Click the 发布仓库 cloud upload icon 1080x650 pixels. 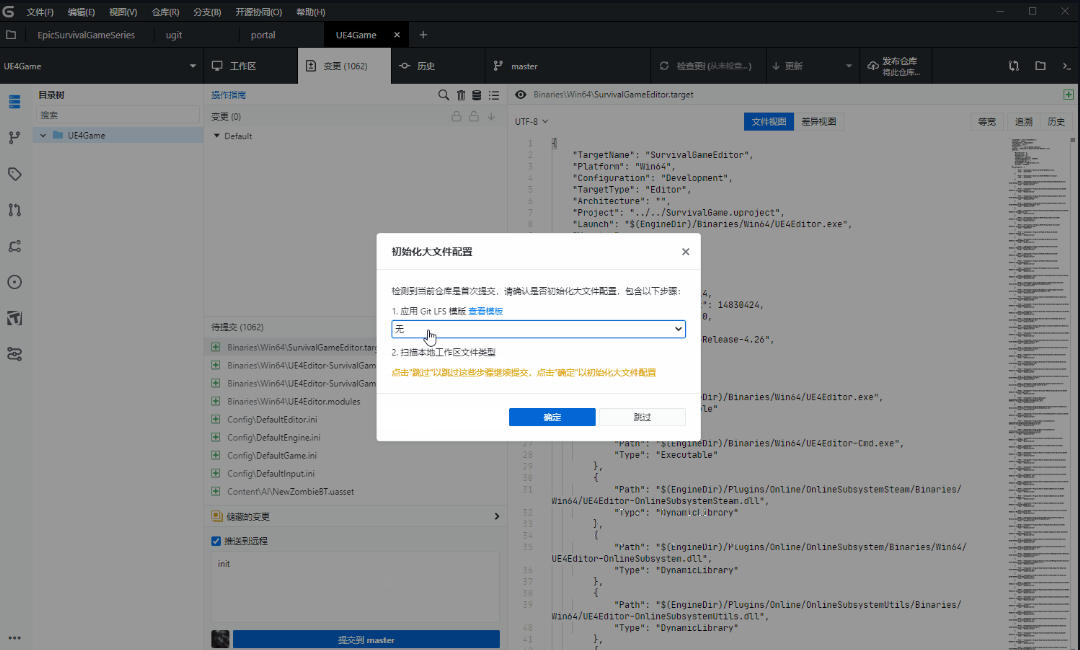pyautogui.click(x=872, y=66)
